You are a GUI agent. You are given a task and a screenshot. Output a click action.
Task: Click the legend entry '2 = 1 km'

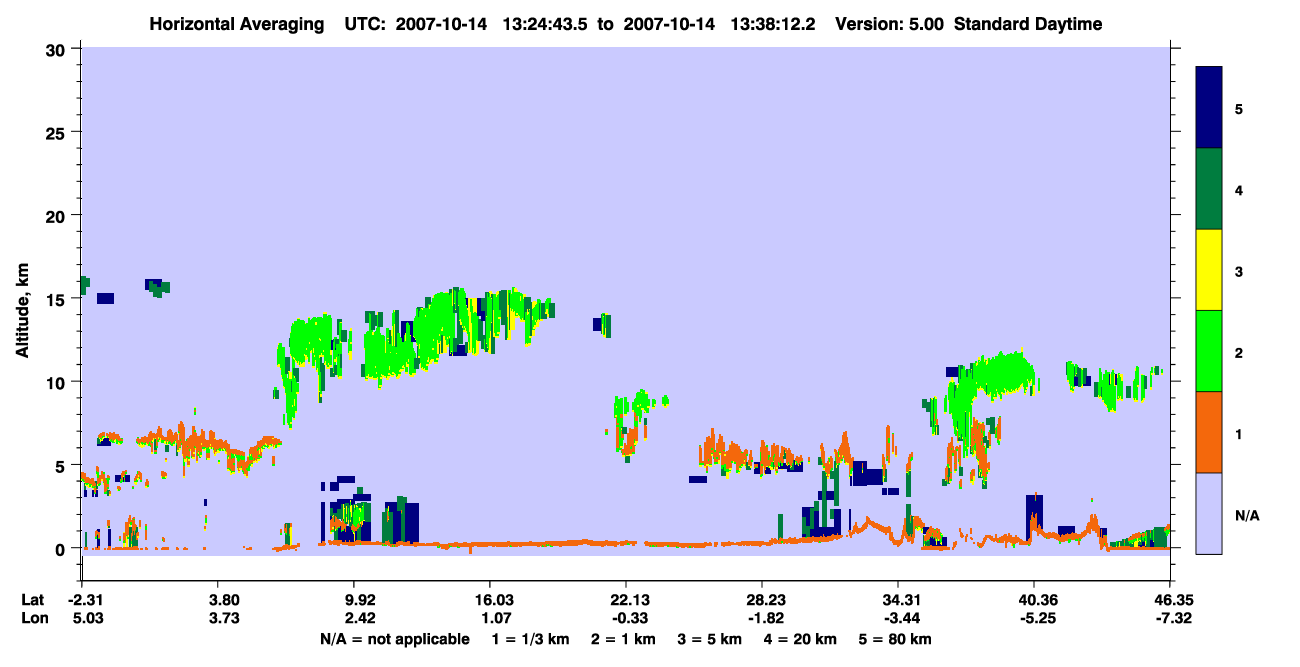[x=626, y=639]
